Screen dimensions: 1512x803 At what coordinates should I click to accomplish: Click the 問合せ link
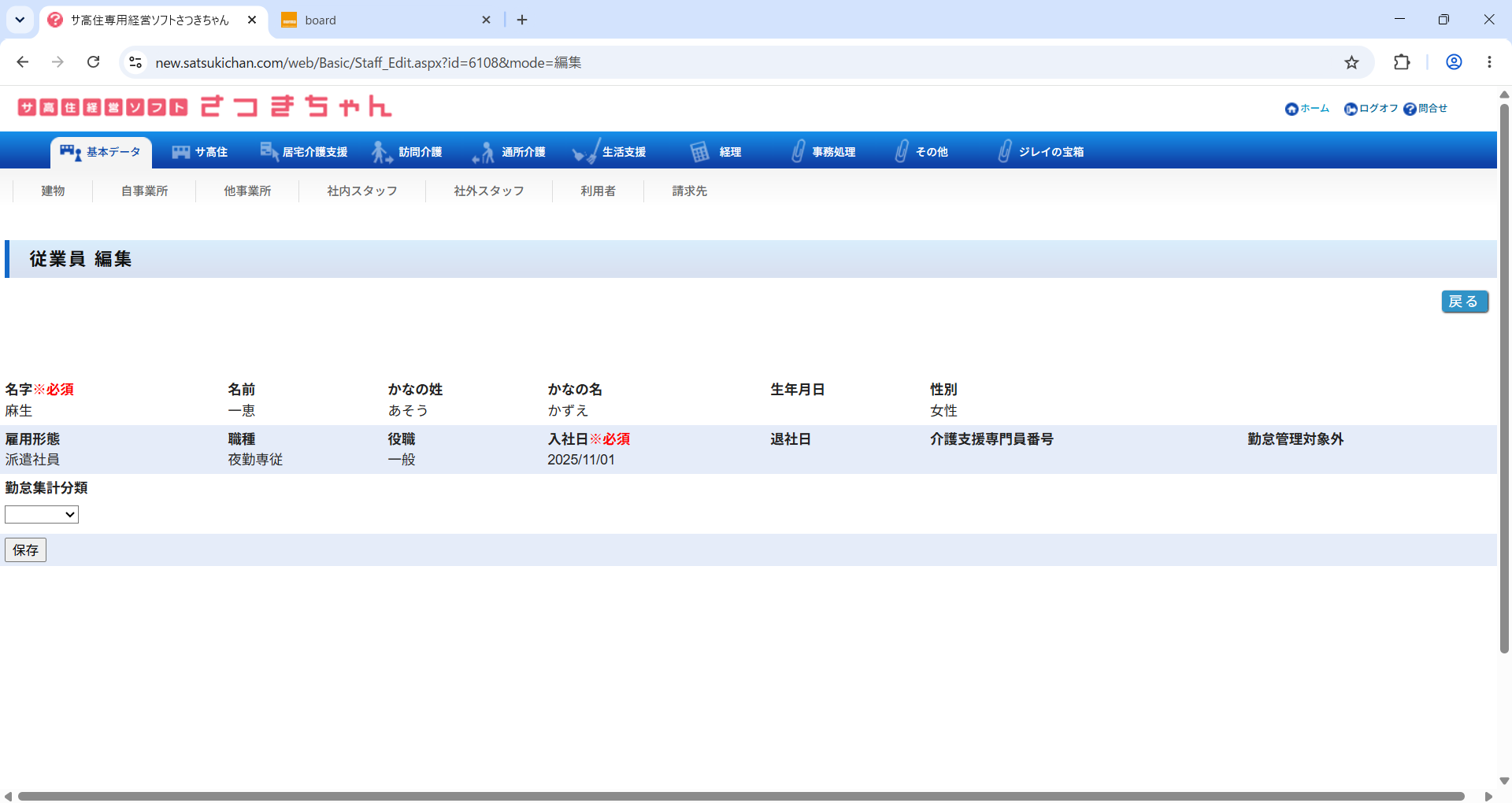click(1432, 109)
